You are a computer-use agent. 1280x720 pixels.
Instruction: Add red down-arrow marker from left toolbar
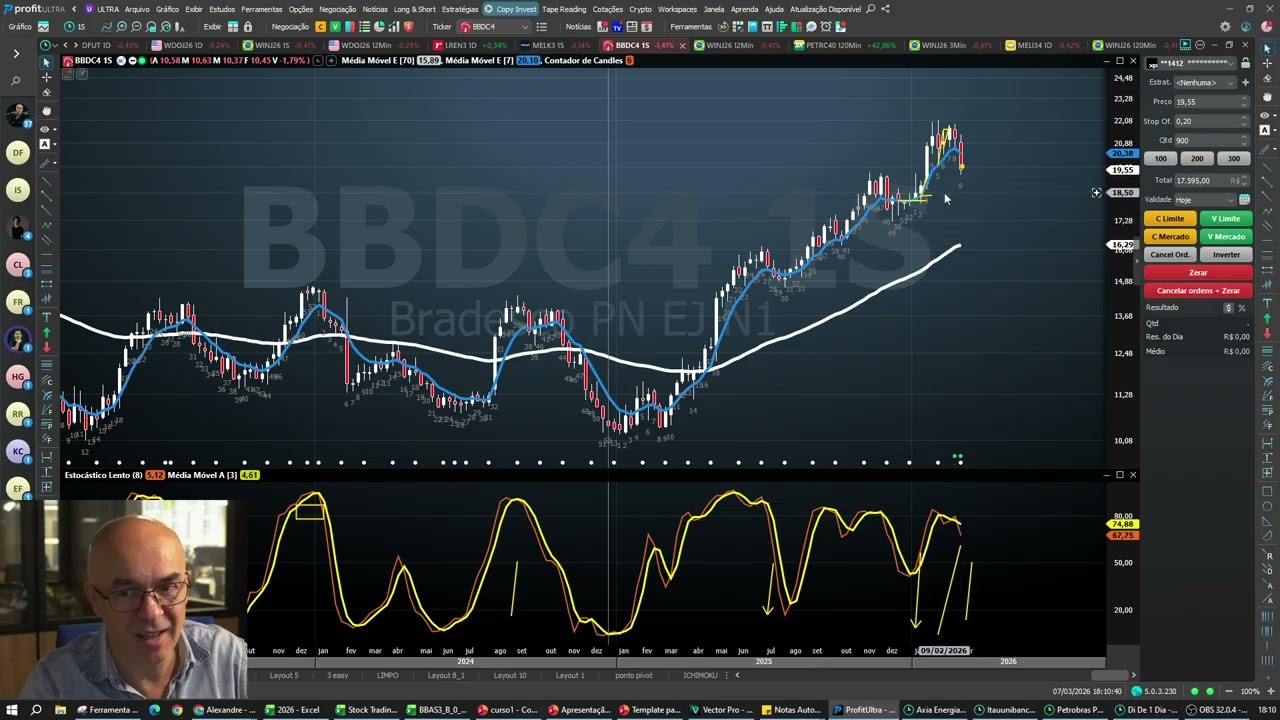[x=46, y=347]
